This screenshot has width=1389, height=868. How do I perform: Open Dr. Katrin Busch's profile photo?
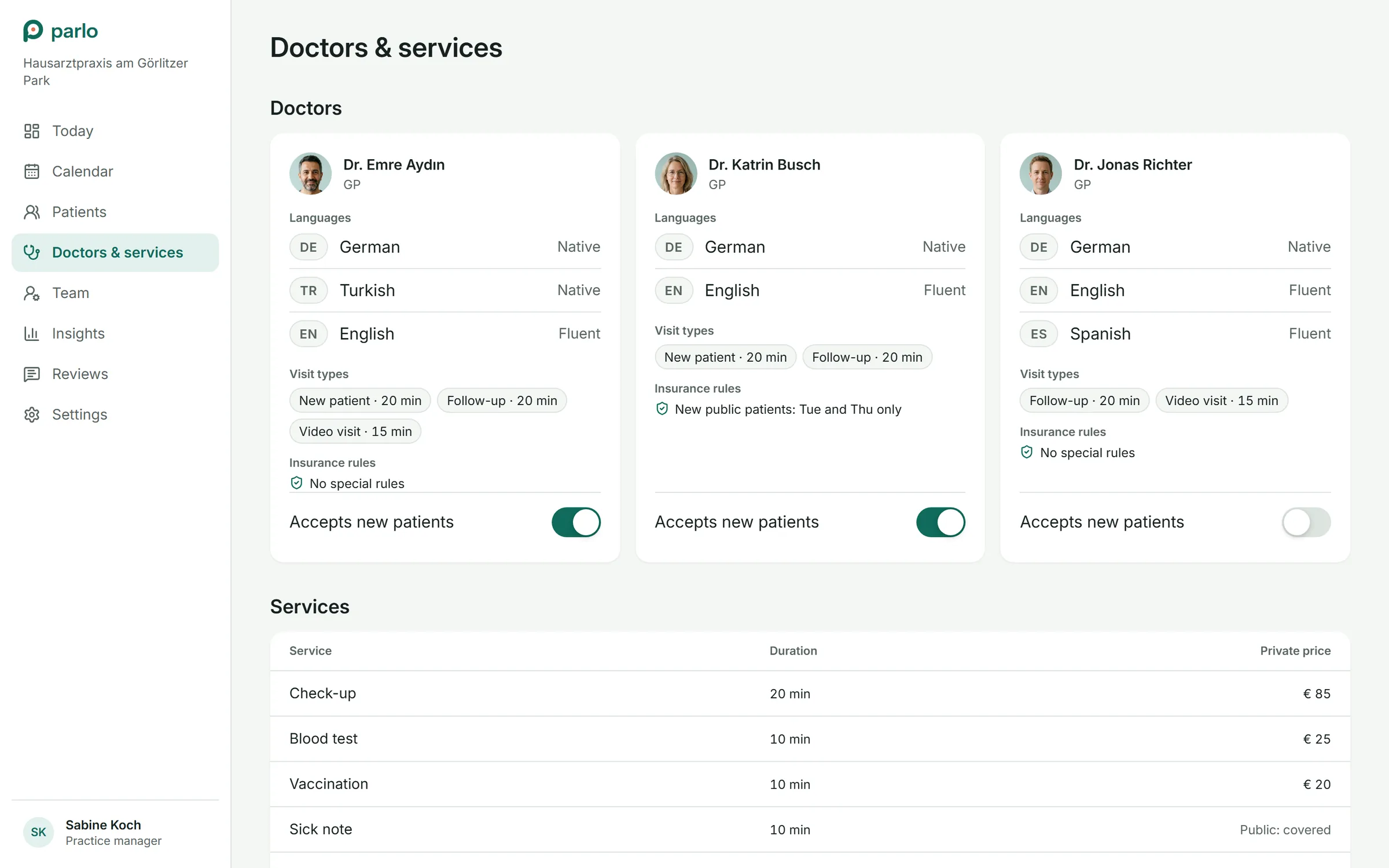coord(675,174)
